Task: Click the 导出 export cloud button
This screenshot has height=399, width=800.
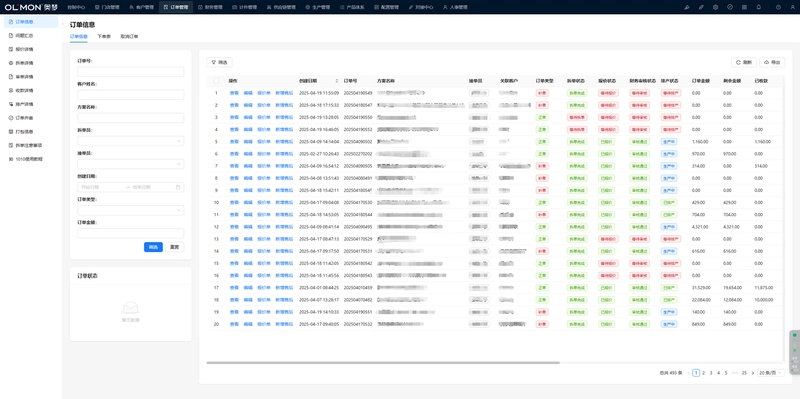Action: pos(772,62)
